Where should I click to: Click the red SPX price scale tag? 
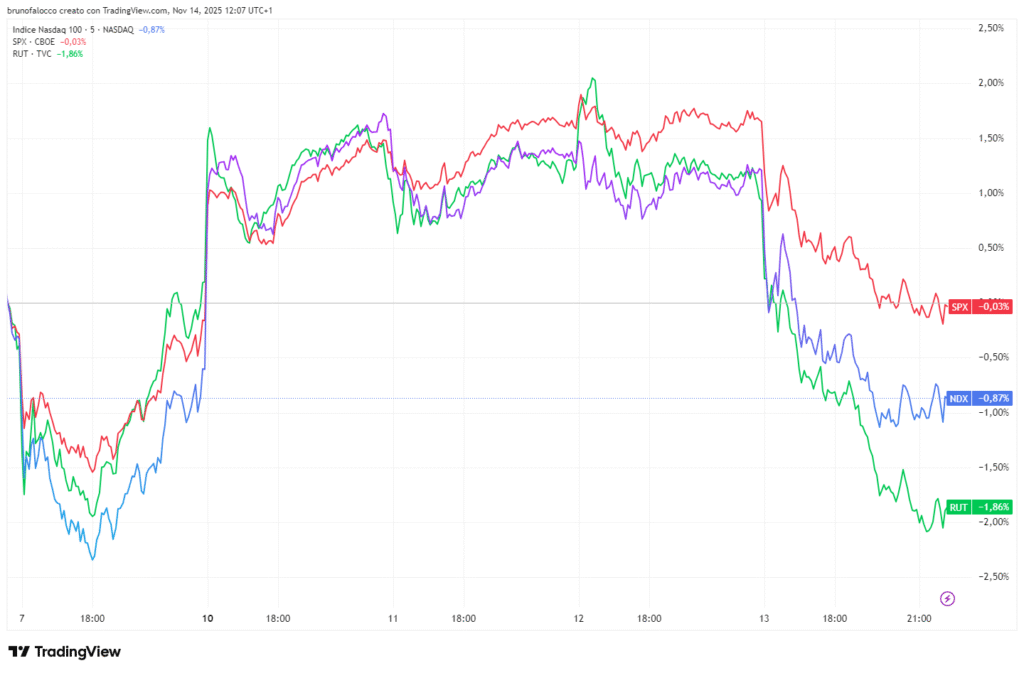point(960,306)
